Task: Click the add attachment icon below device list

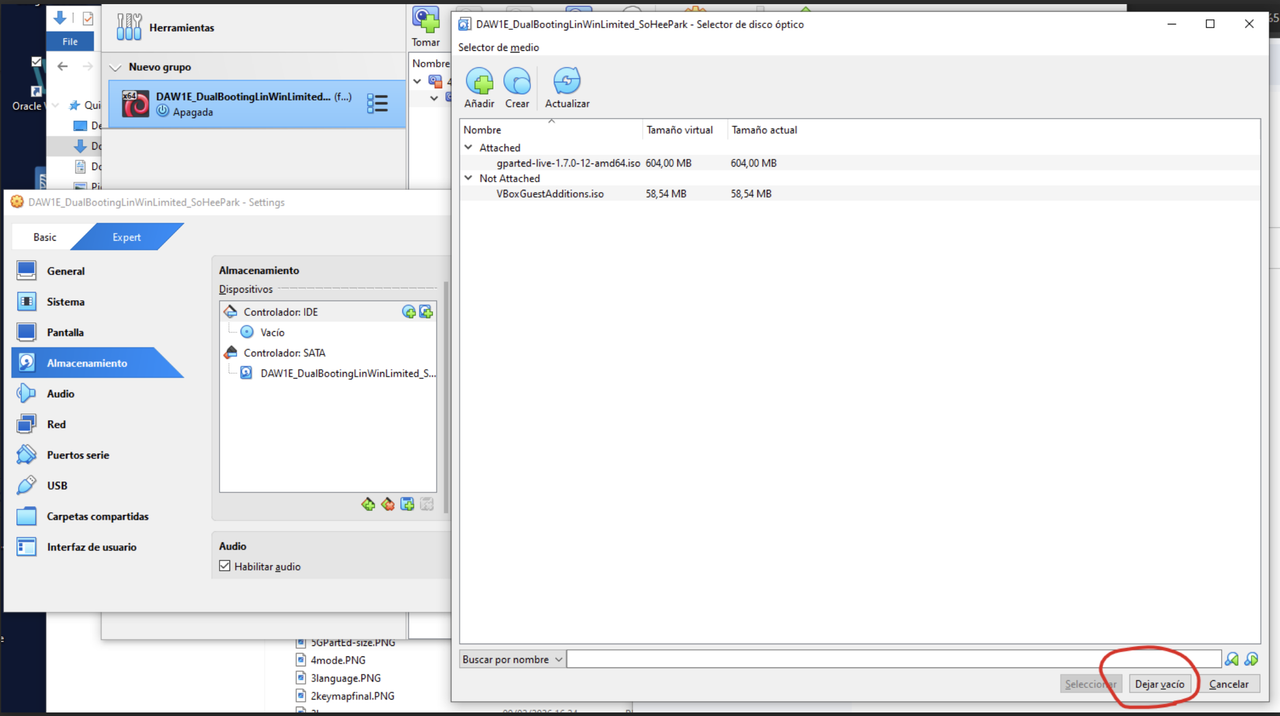Action: coord(407,504)
